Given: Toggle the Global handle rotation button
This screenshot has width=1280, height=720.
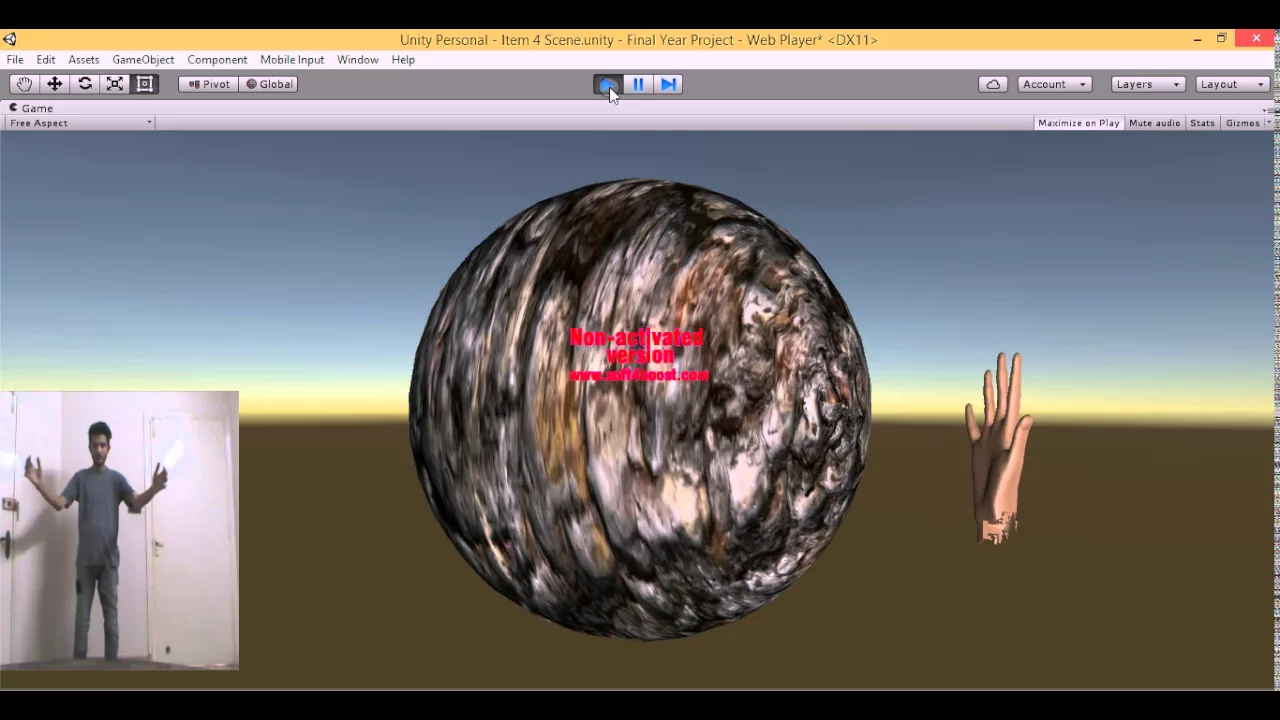Looking at the screenshot, I should pyautogui.click(x=269, y=84).
